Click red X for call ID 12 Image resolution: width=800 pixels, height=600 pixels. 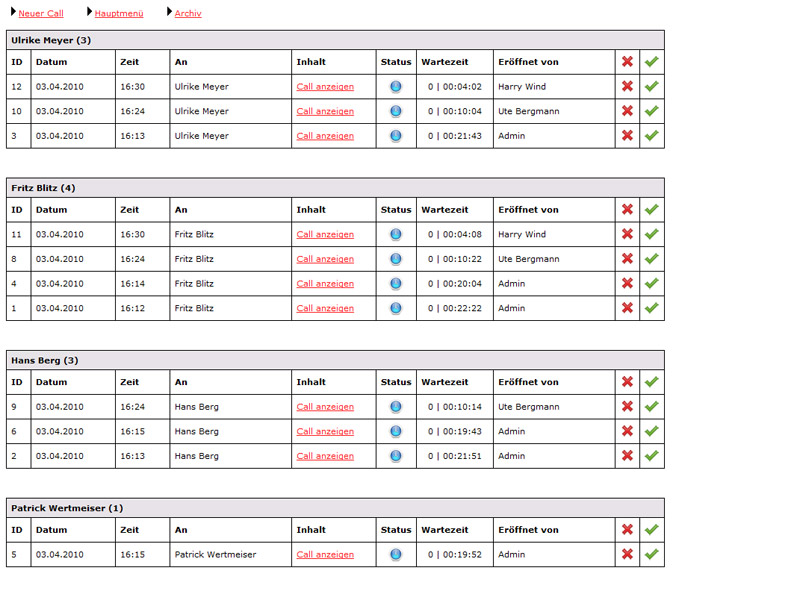point(628,86)
